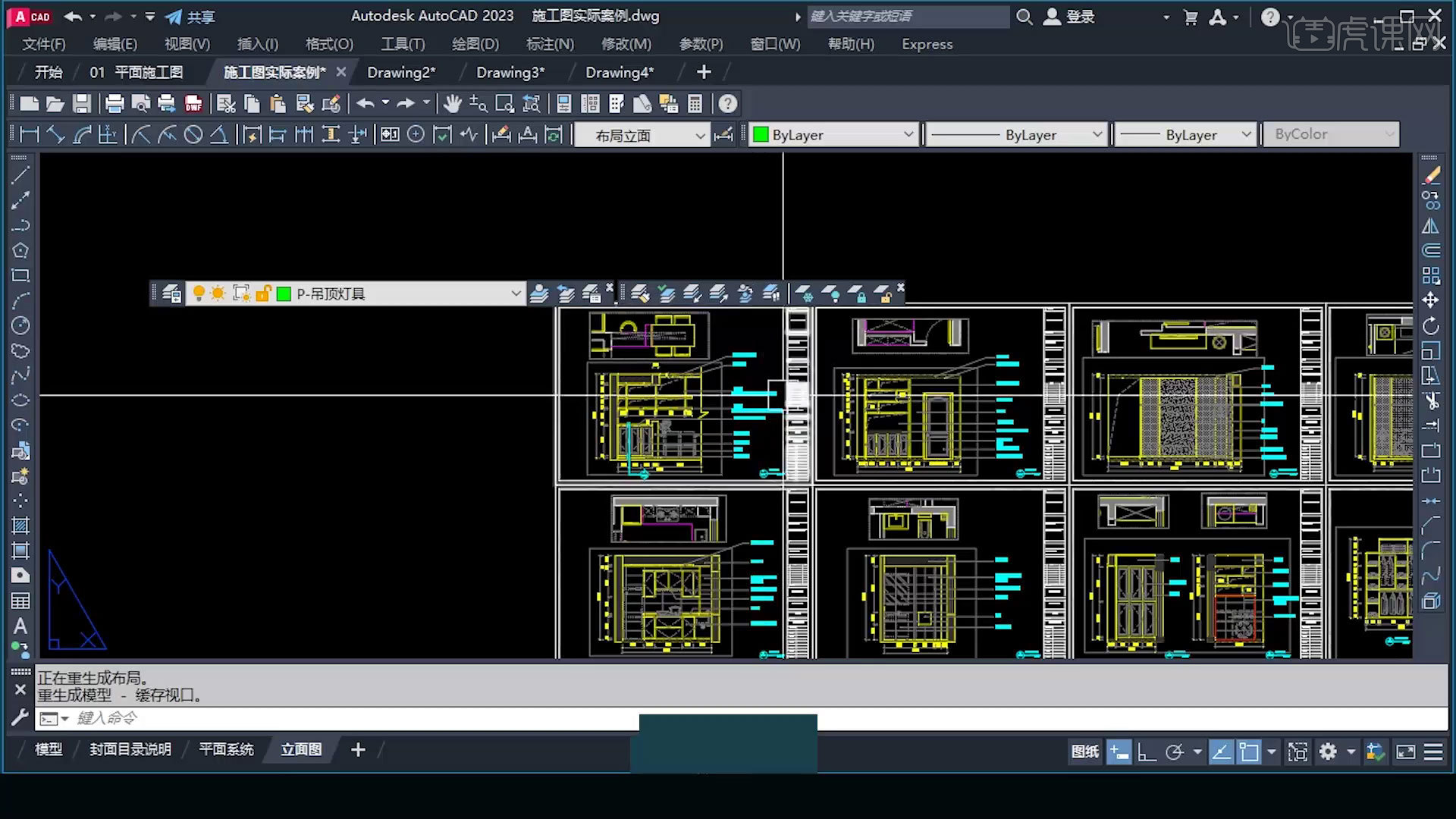Activate the Pan tool on the toolbar

(x=451, y=103)
